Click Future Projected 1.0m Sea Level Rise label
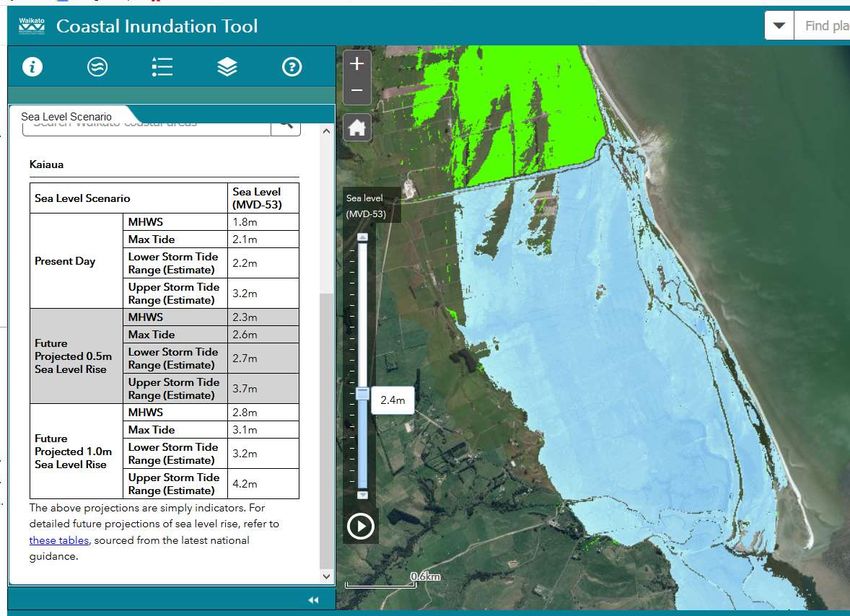 73,451
